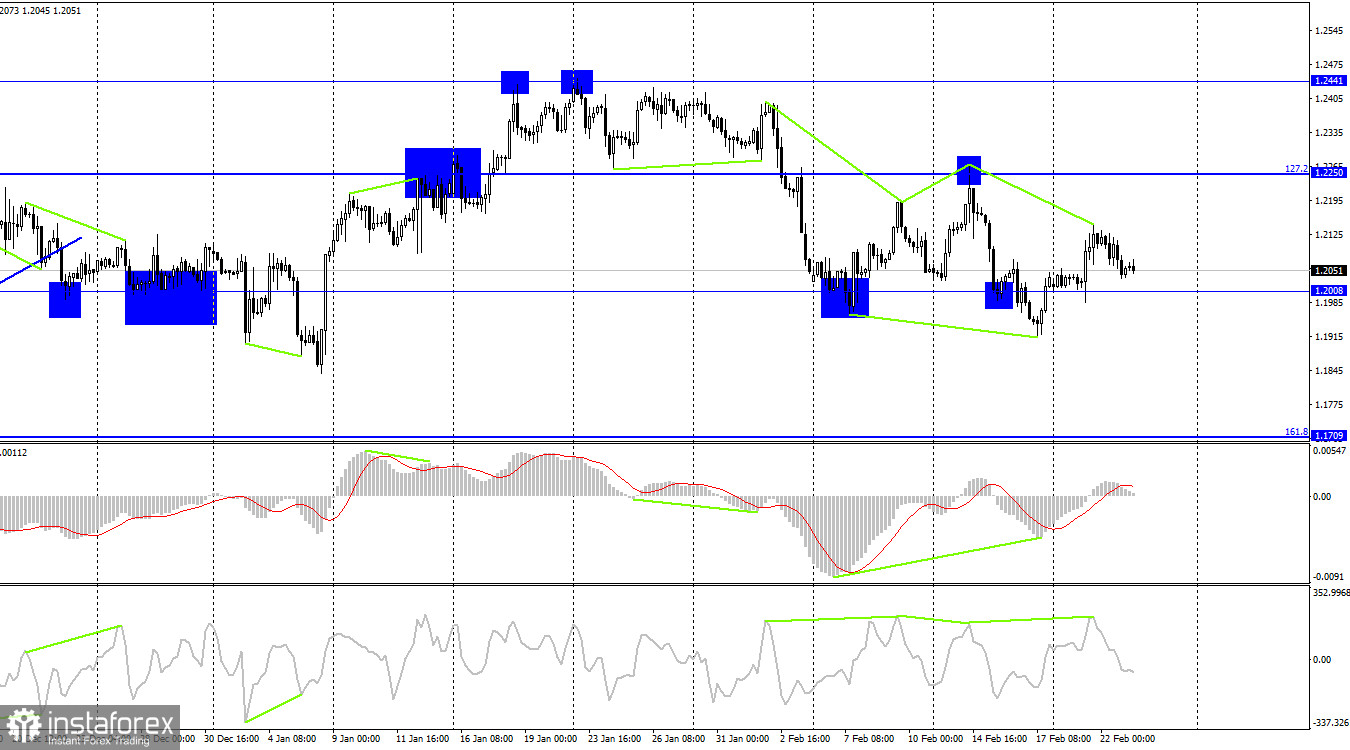Image resolution: width=1350 pixels, height=750 pixels.
Task: Click the 31 Jan 00:00 time label
Action: coord(741,739)
